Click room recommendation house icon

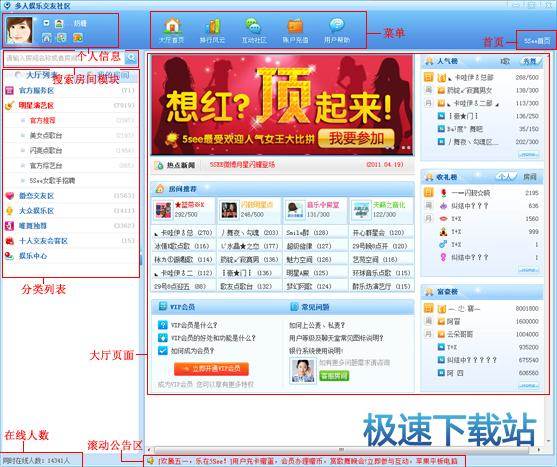pos(160,189)
